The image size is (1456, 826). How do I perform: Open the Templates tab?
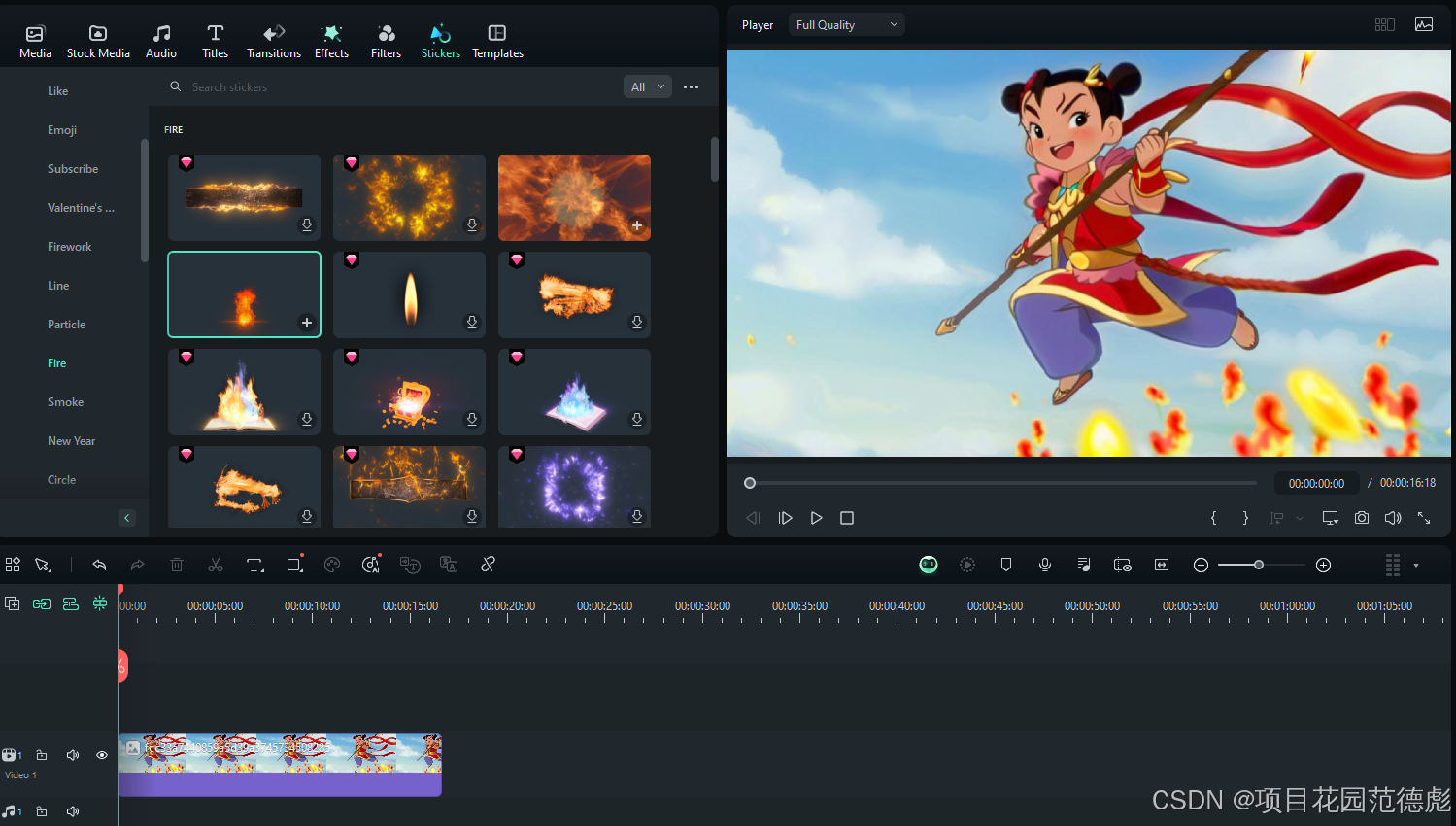pyautogui.click(x=497, y=42)
